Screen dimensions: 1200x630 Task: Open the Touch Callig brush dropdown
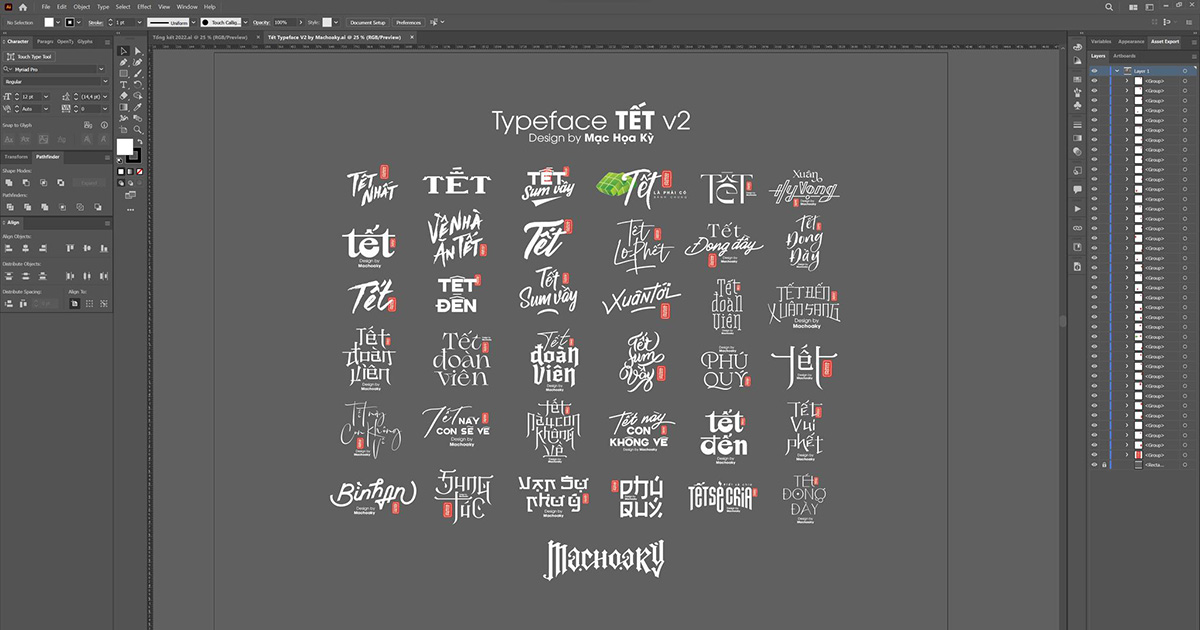tap(245, 22)
